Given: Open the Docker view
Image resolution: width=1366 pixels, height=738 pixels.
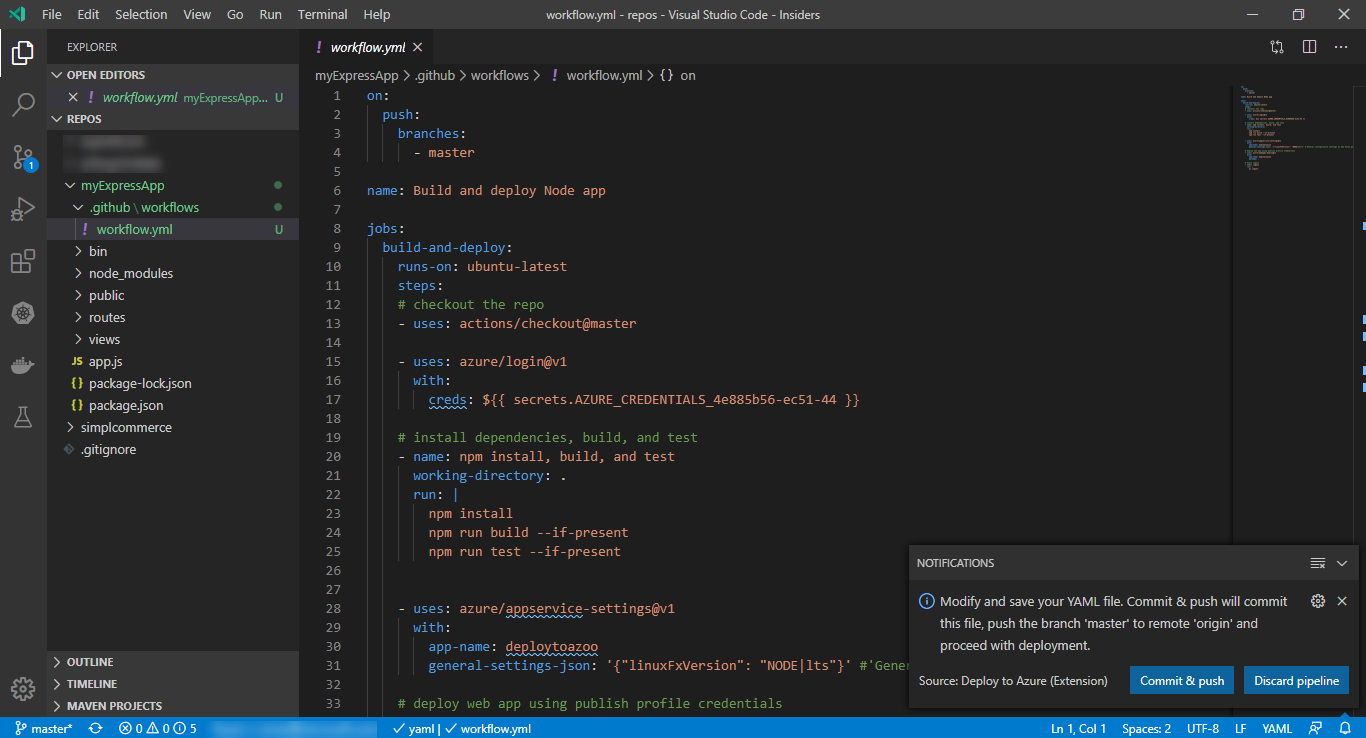Looking at the screenshot, I should pyautogui.click(x=23, y=365).
